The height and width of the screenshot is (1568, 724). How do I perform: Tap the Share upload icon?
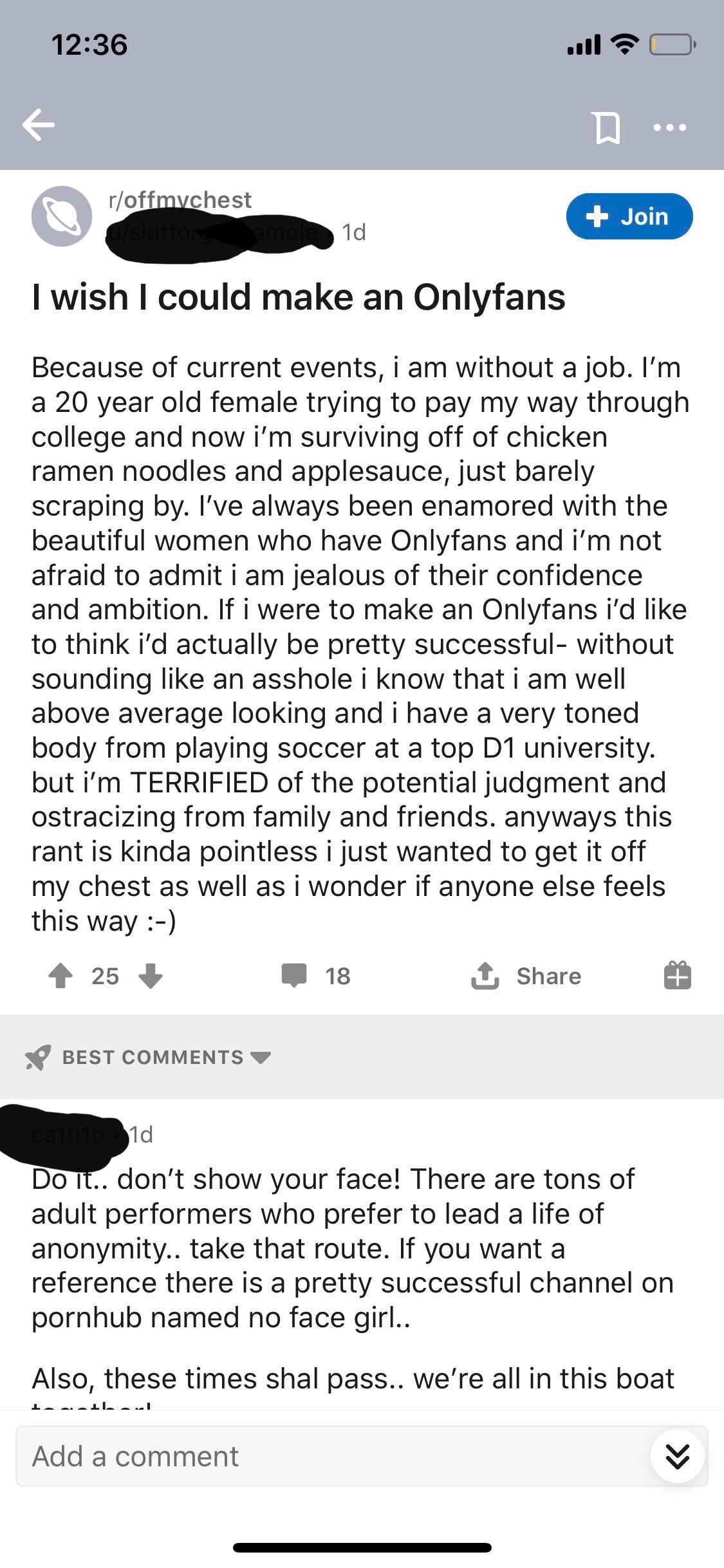[484, 976]
